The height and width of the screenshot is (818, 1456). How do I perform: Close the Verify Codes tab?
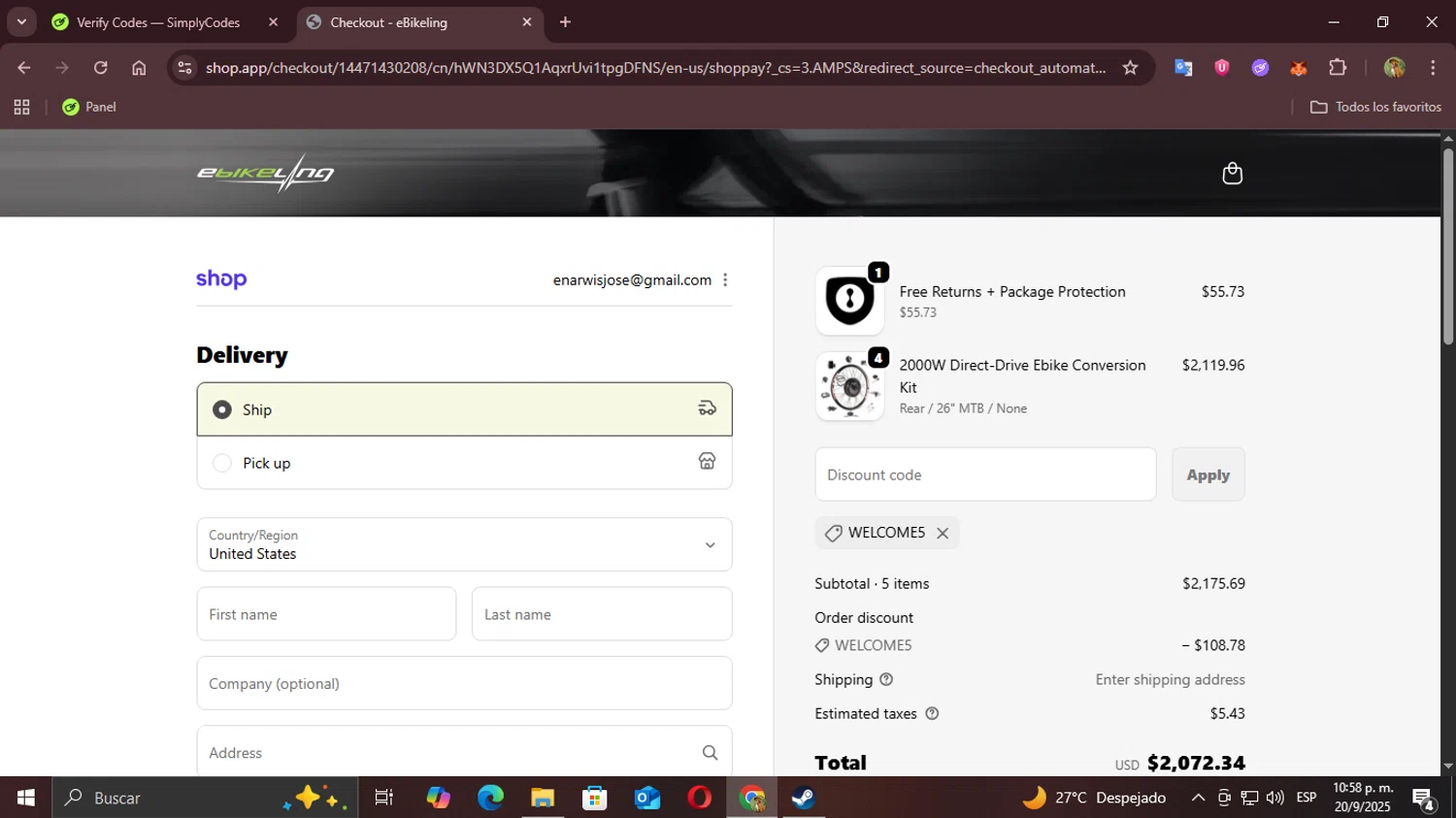(x=273, y=22)
